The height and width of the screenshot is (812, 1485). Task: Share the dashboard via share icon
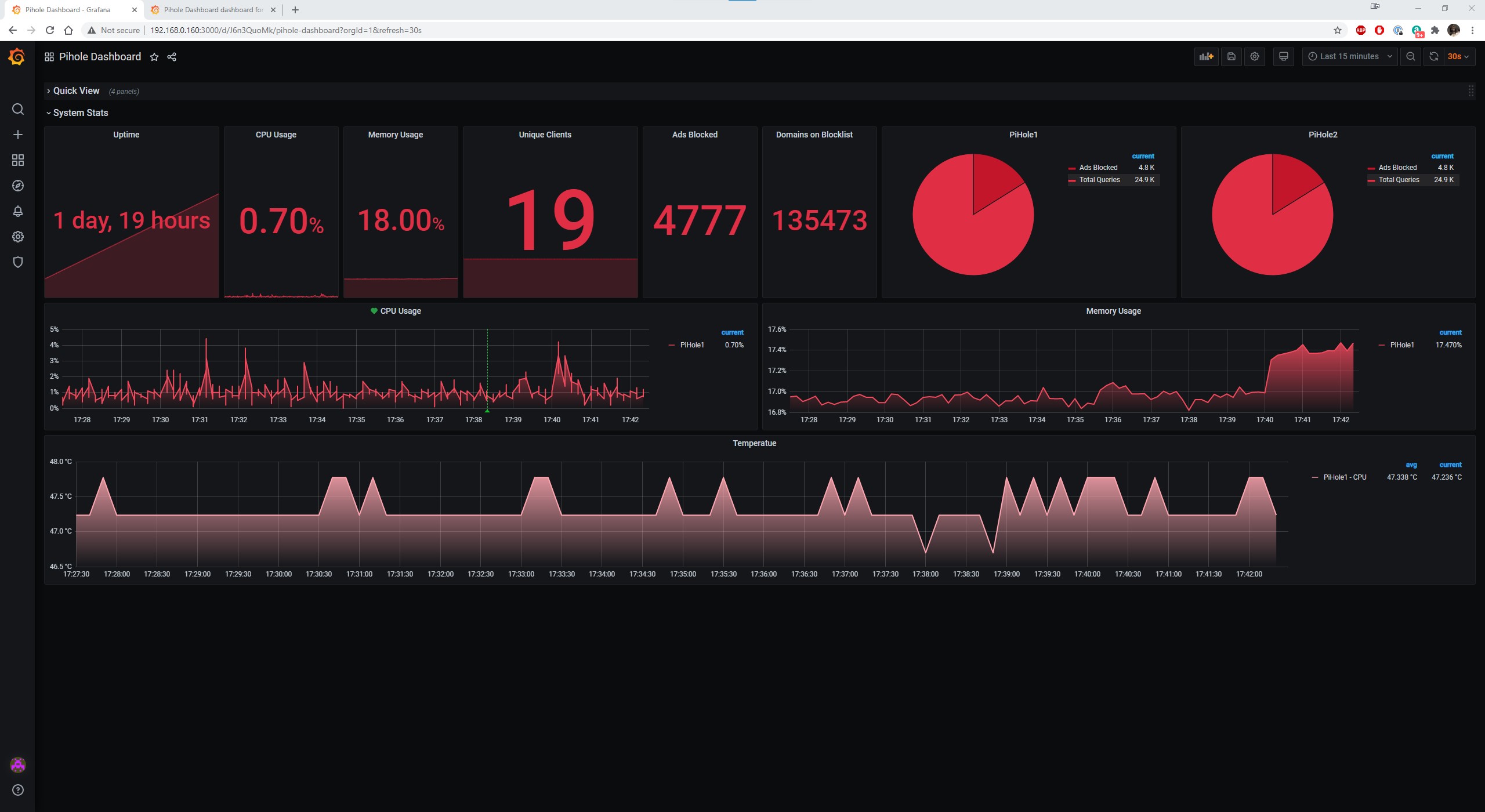point(172,57)
